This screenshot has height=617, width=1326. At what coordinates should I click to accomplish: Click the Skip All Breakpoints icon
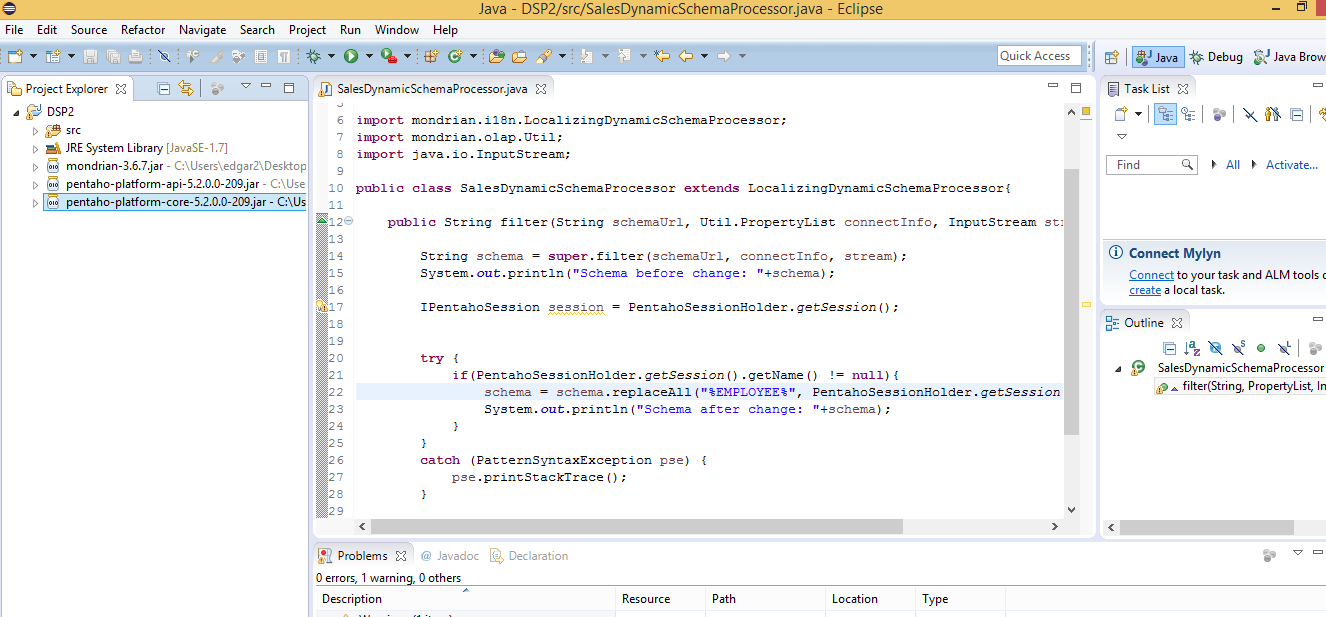tap(164, 56)
